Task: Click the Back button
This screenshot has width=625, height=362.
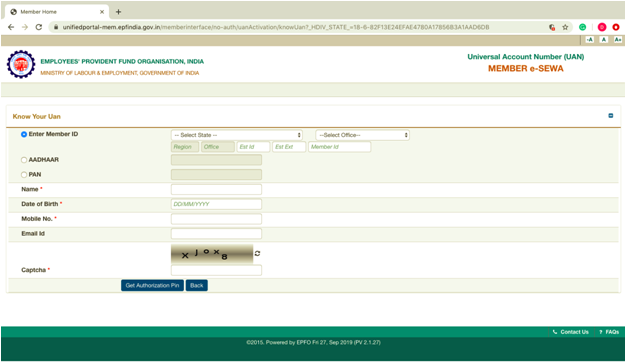Action: [x=197, y=285]
